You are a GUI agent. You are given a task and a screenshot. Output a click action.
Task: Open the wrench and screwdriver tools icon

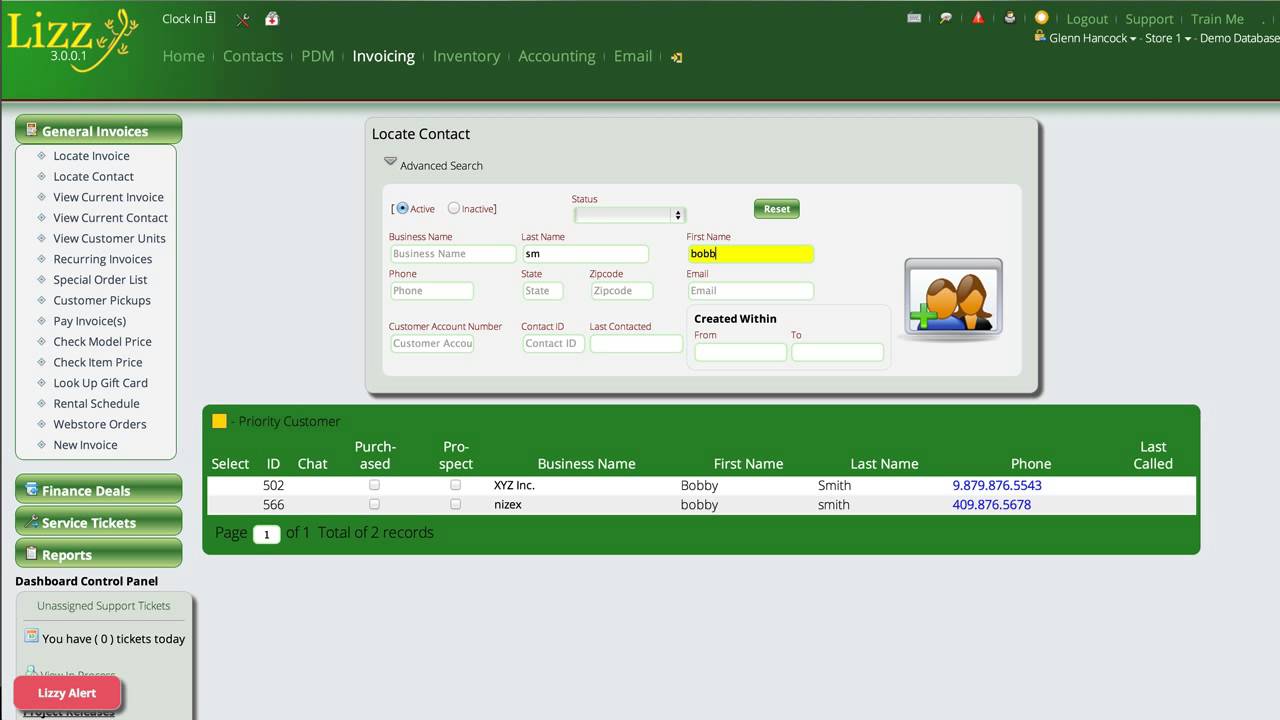coord(243,19)
